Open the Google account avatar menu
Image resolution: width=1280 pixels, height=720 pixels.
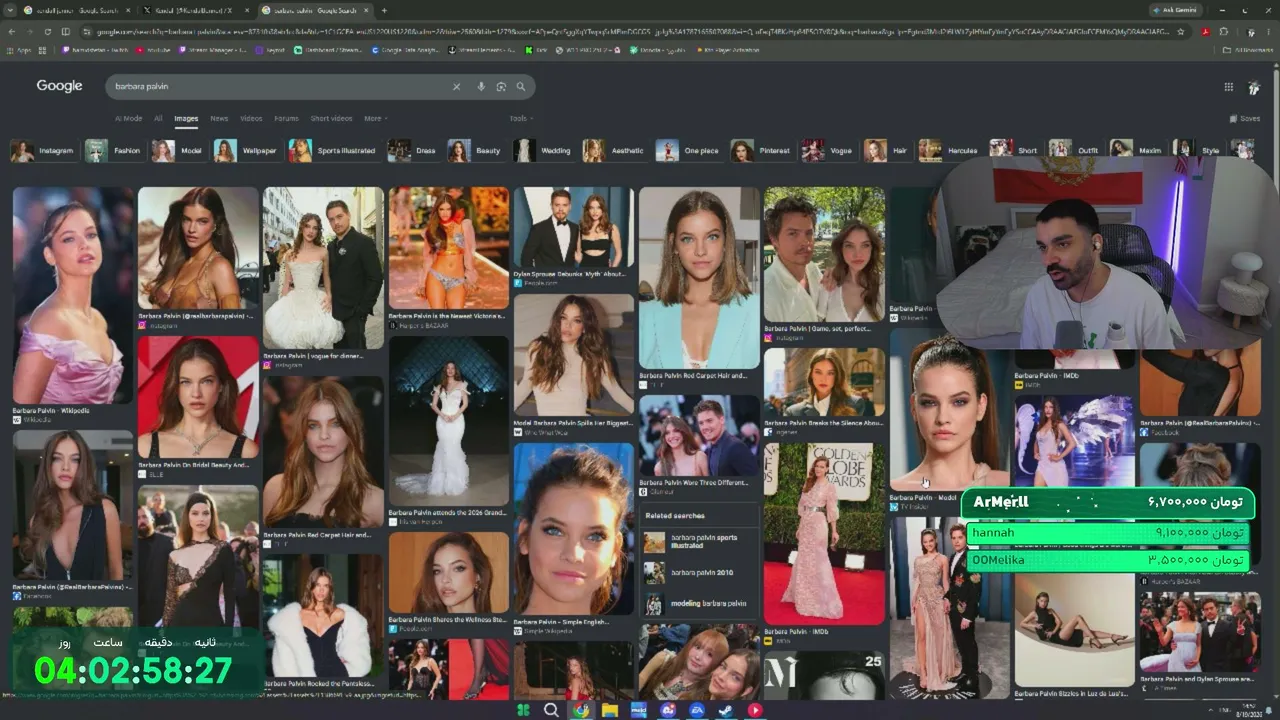point(1254,87)
